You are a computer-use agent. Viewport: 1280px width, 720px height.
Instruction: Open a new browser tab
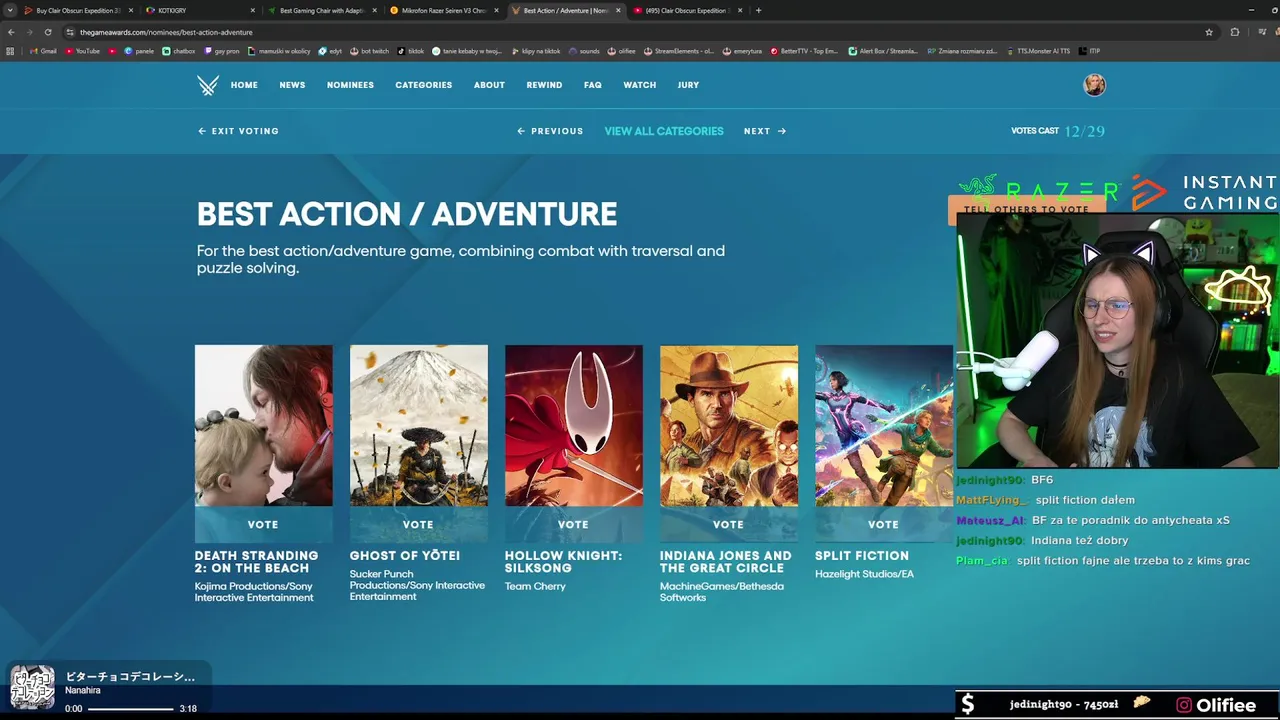(x=758, y=10)
